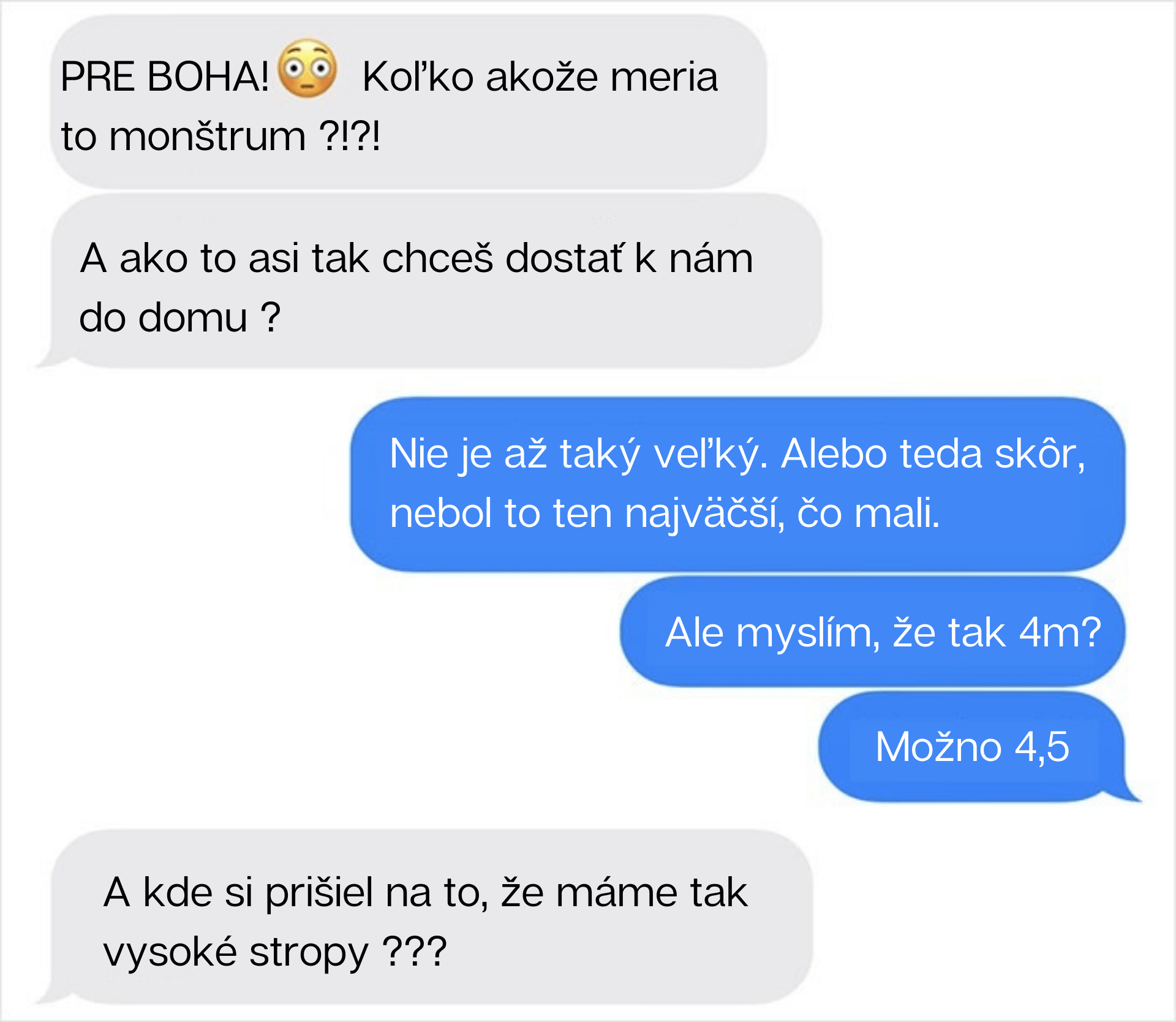Select the "PRE BOHA!" gray message bubble
This screenshot has height=1022, width=1176.
point(408,102)
